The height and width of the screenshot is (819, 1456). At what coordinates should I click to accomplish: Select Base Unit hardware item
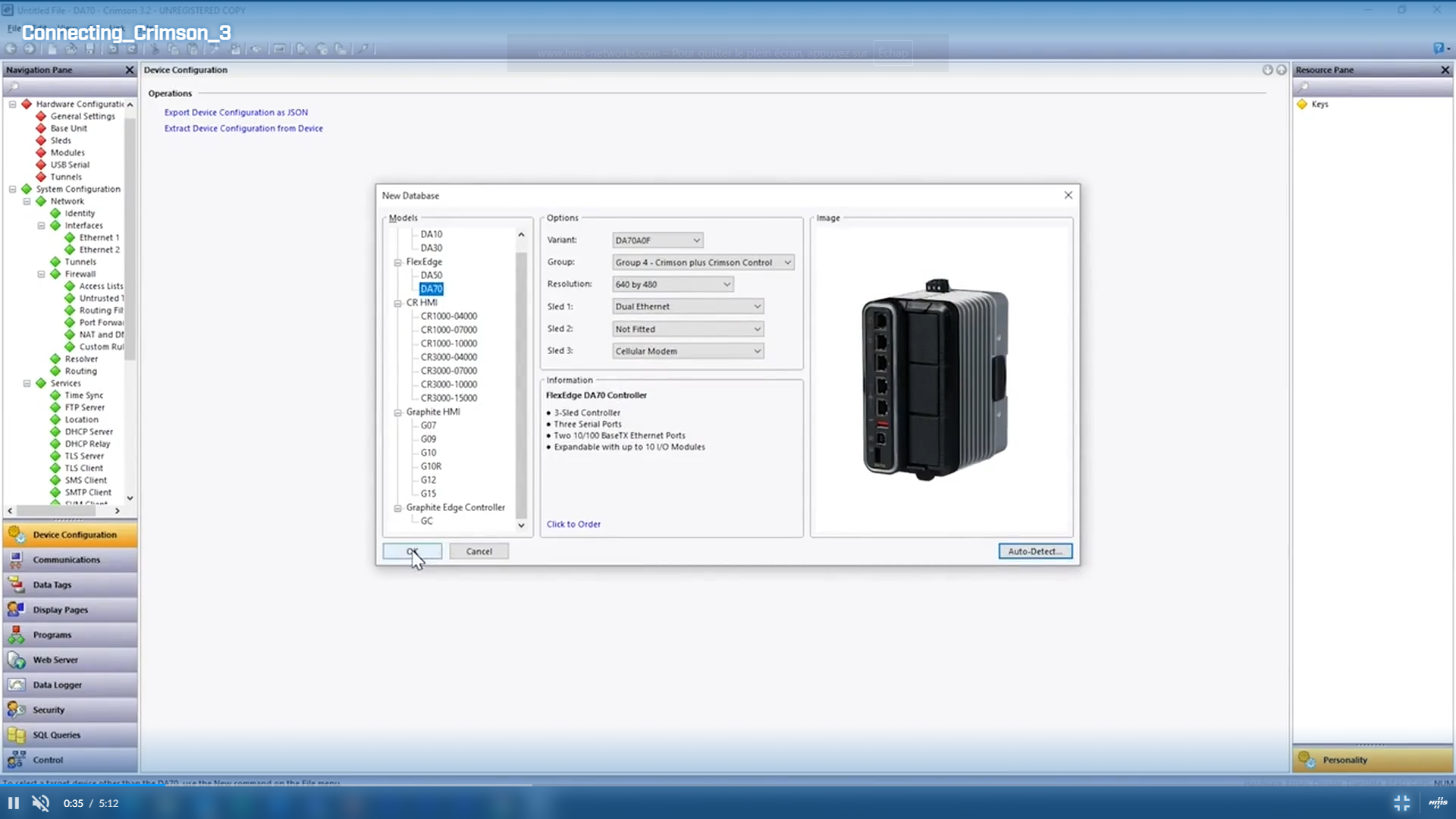(68, 129)
